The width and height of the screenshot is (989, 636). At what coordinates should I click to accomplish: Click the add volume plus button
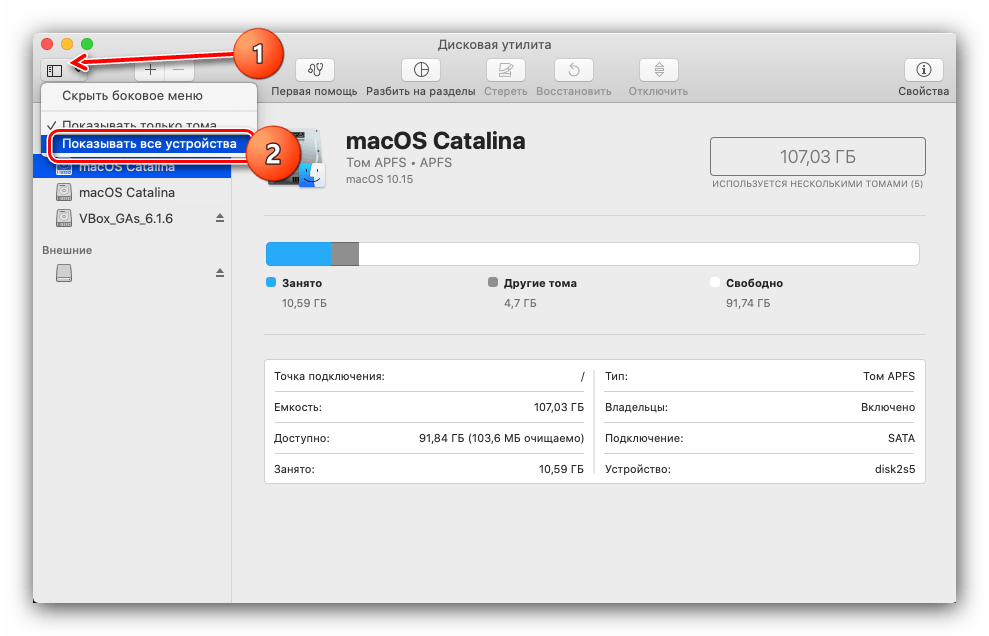click(x=150, y=70)
